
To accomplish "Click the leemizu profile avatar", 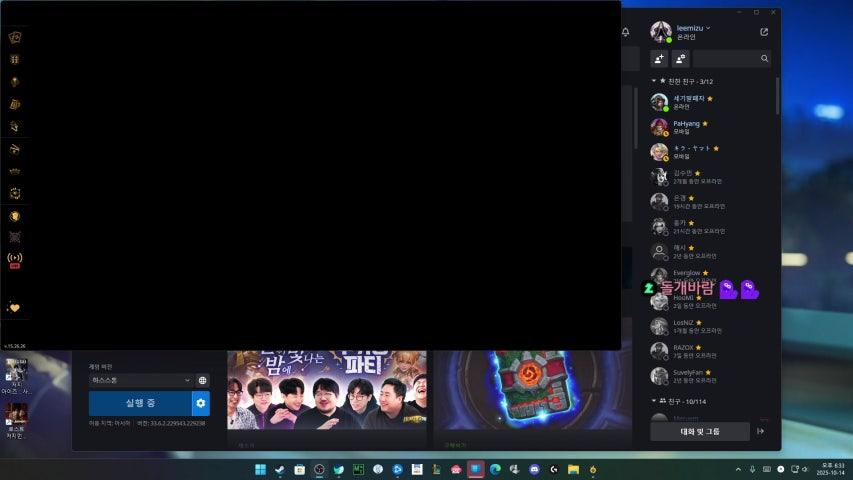I will point(660,32).
